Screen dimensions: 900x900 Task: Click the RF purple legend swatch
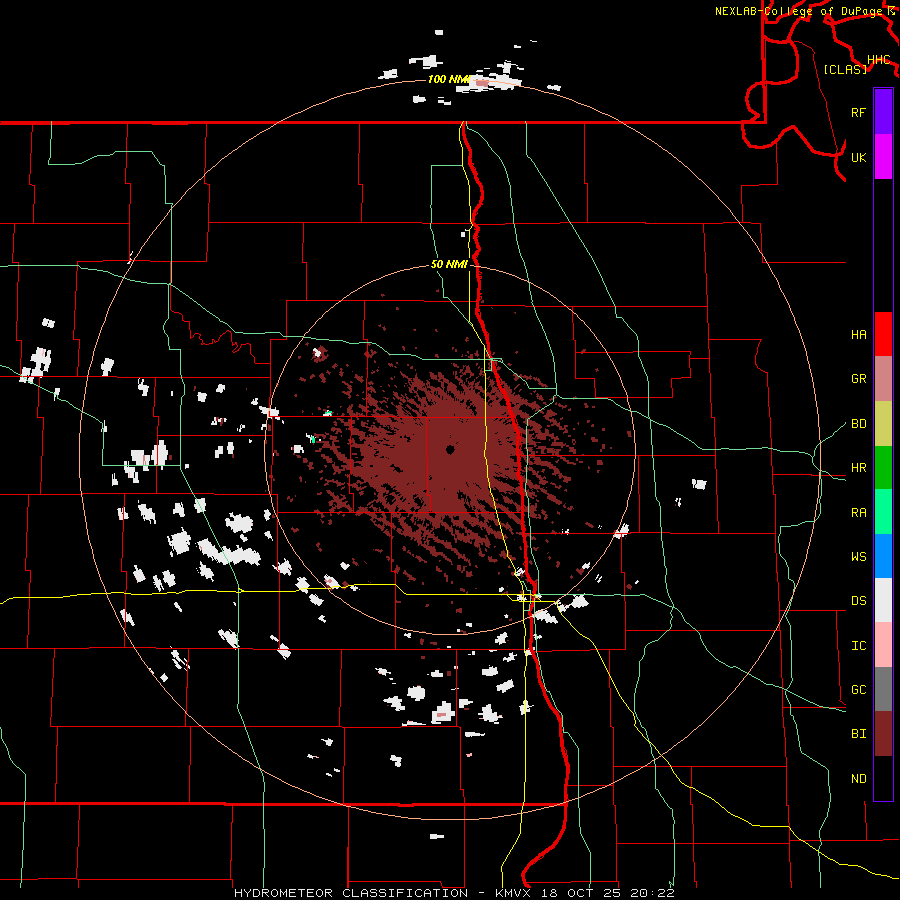(883, 112)
